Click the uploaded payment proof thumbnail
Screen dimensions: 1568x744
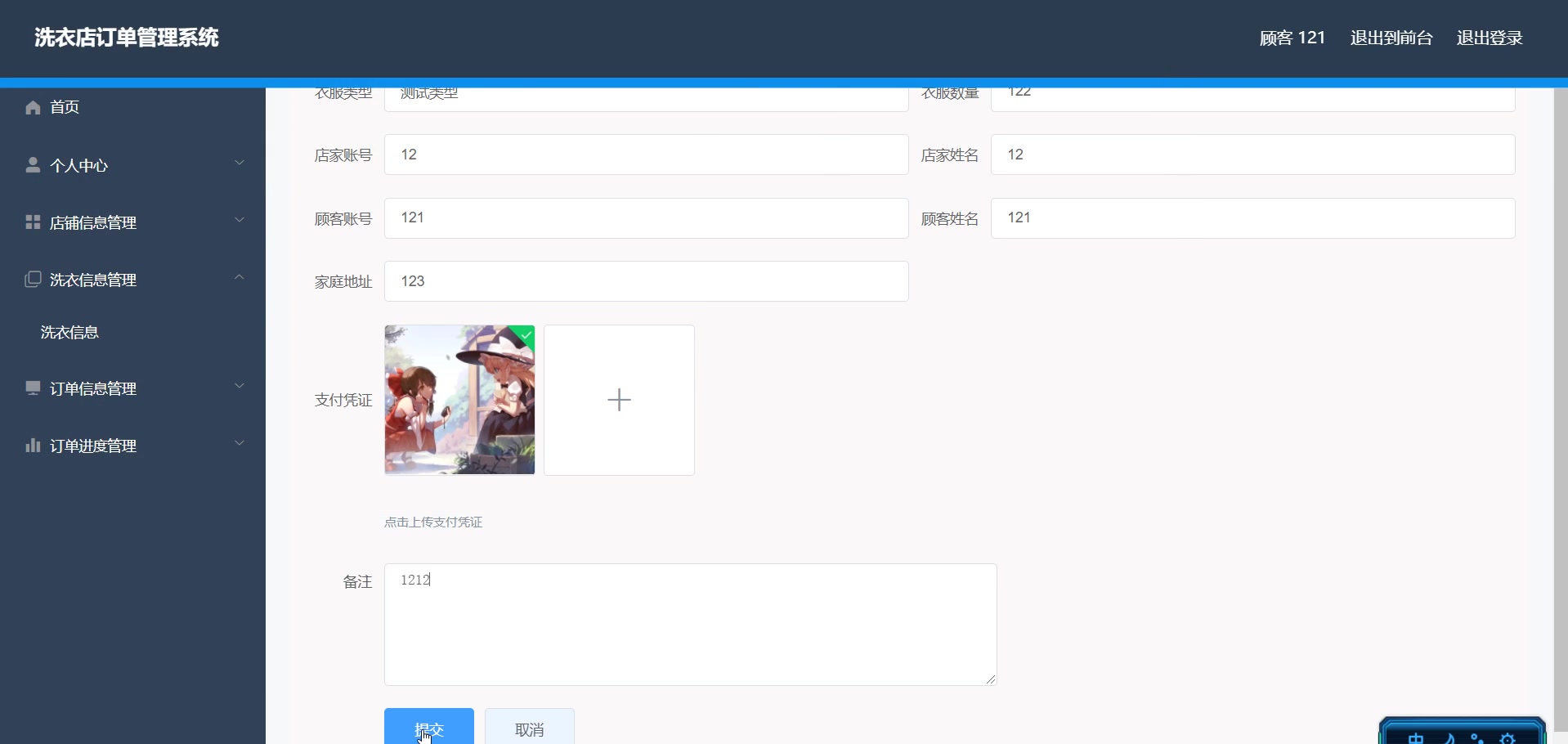click(x=459, y=400)
